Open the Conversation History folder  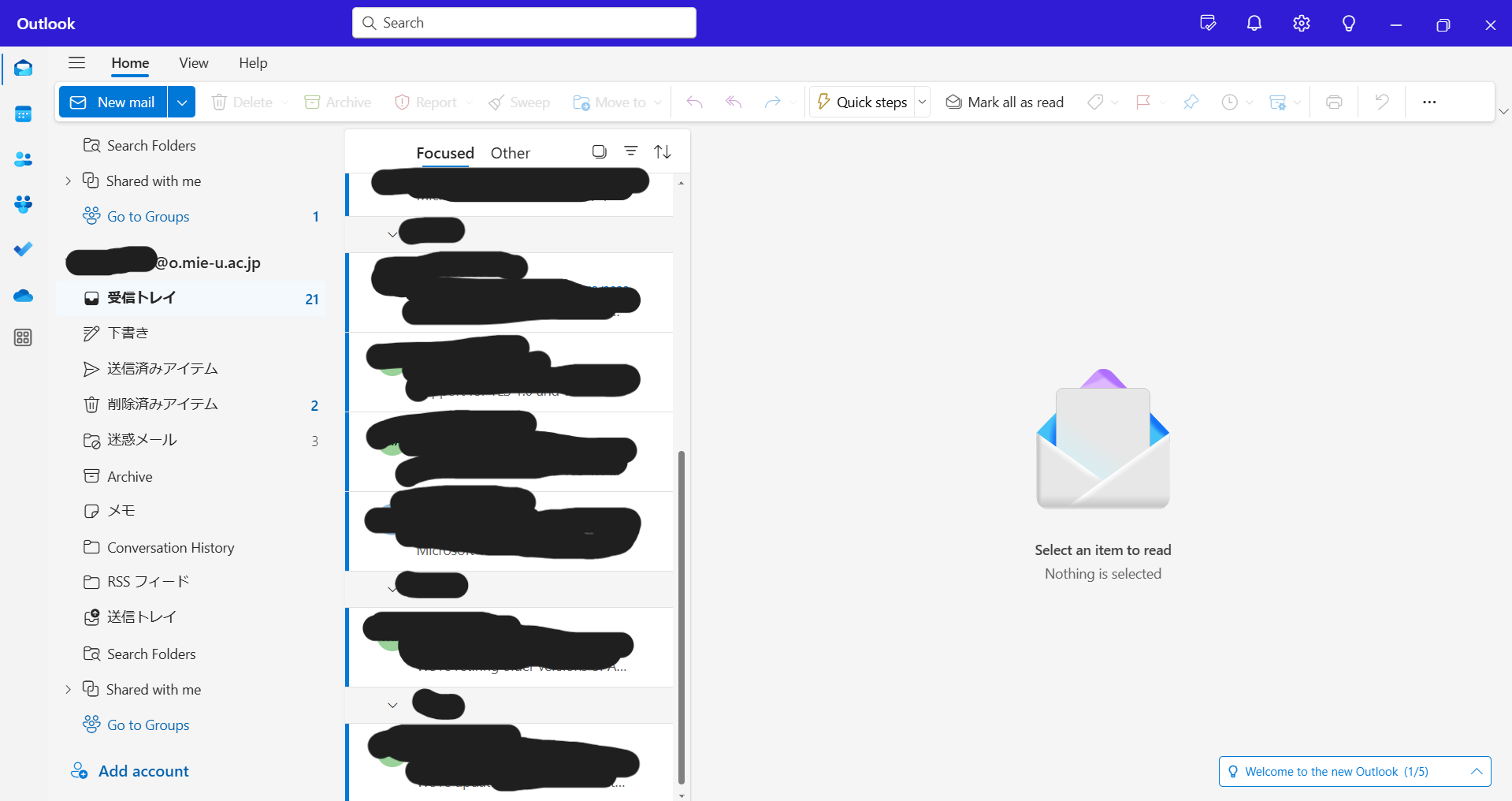(191, 547)
